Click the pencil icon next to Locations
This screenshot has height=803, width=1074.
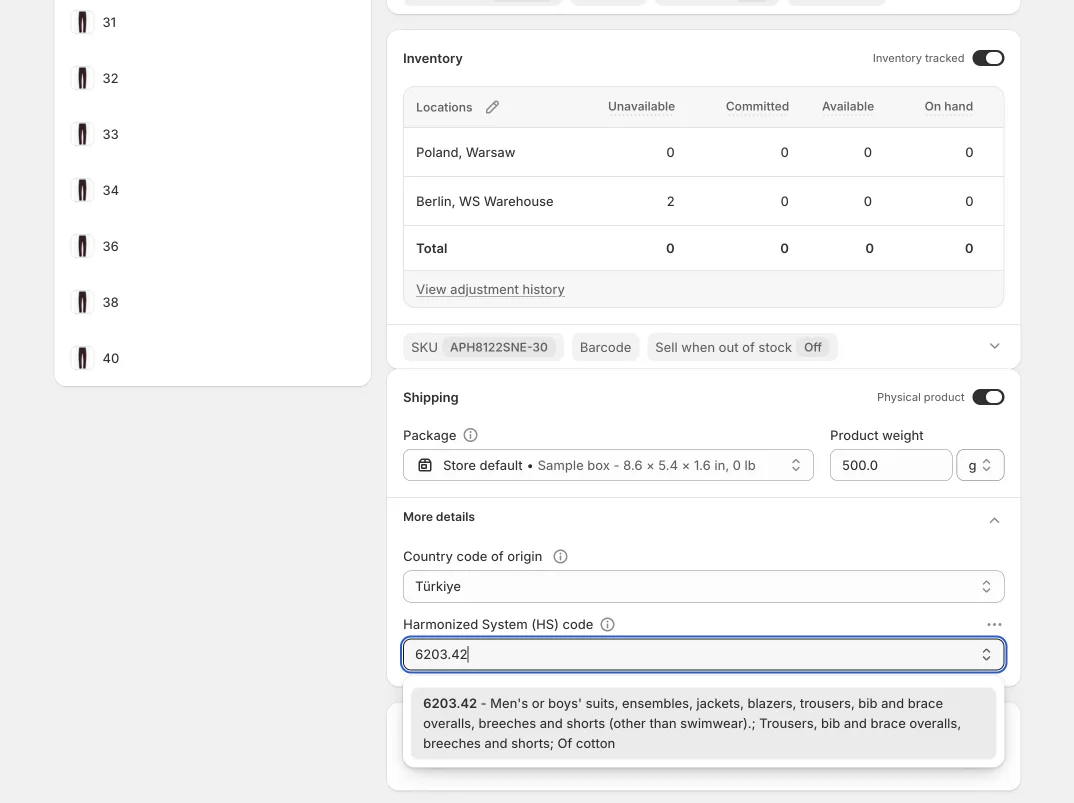pos(492,107)
